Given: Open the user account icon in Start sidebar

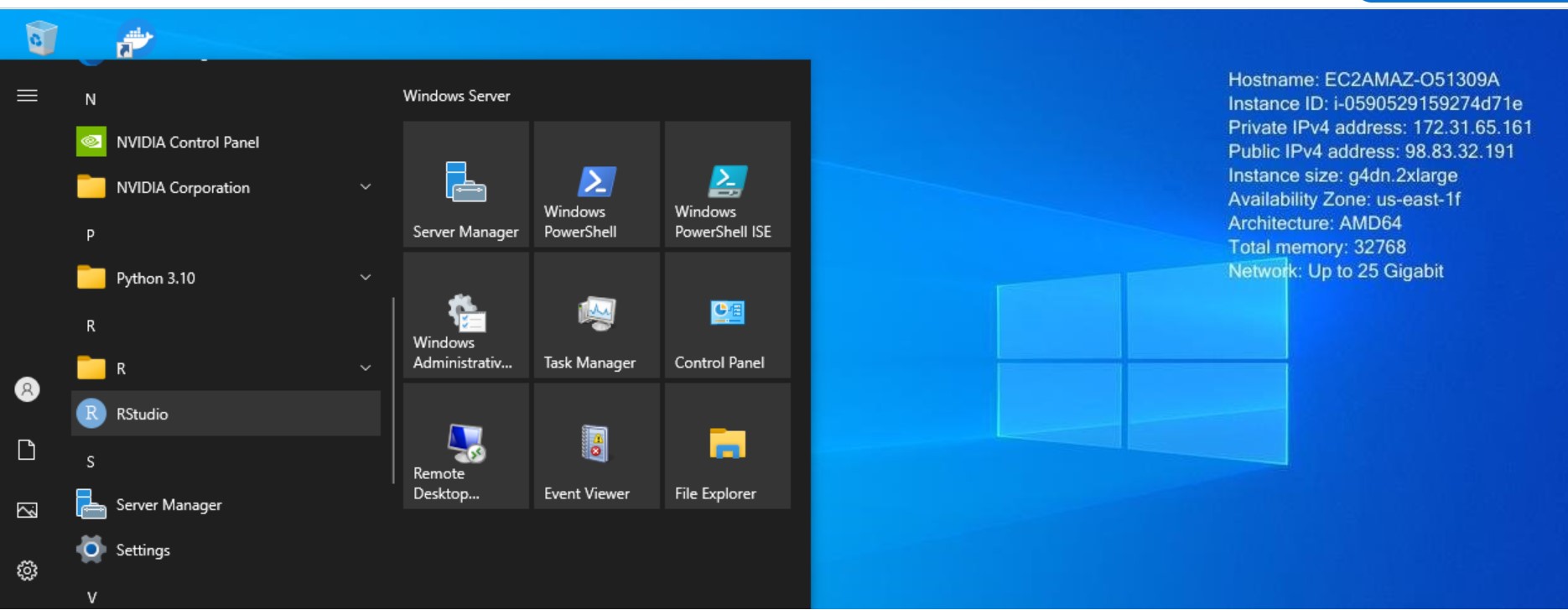Looking at the screenshot, I should (x=27, y=389).
